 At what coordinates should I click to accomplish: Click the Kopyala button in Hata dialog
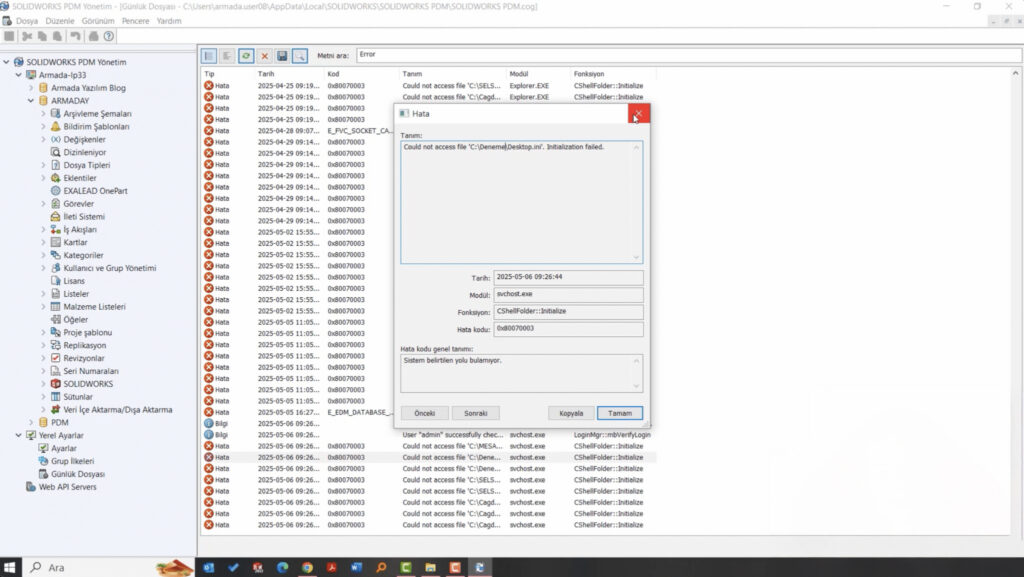(x=571, y=413)
